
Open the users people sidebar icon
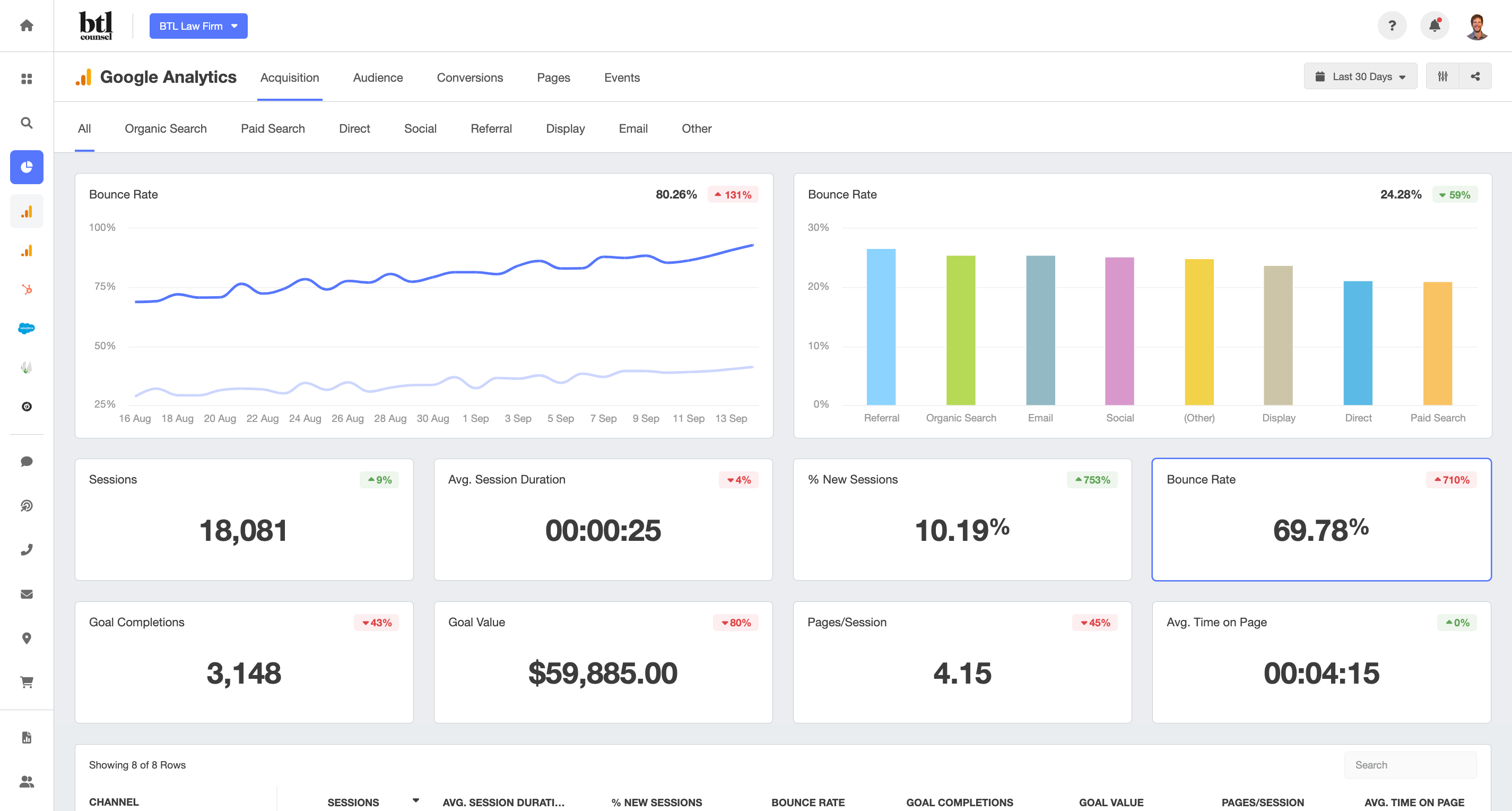(x=27, y=782)
